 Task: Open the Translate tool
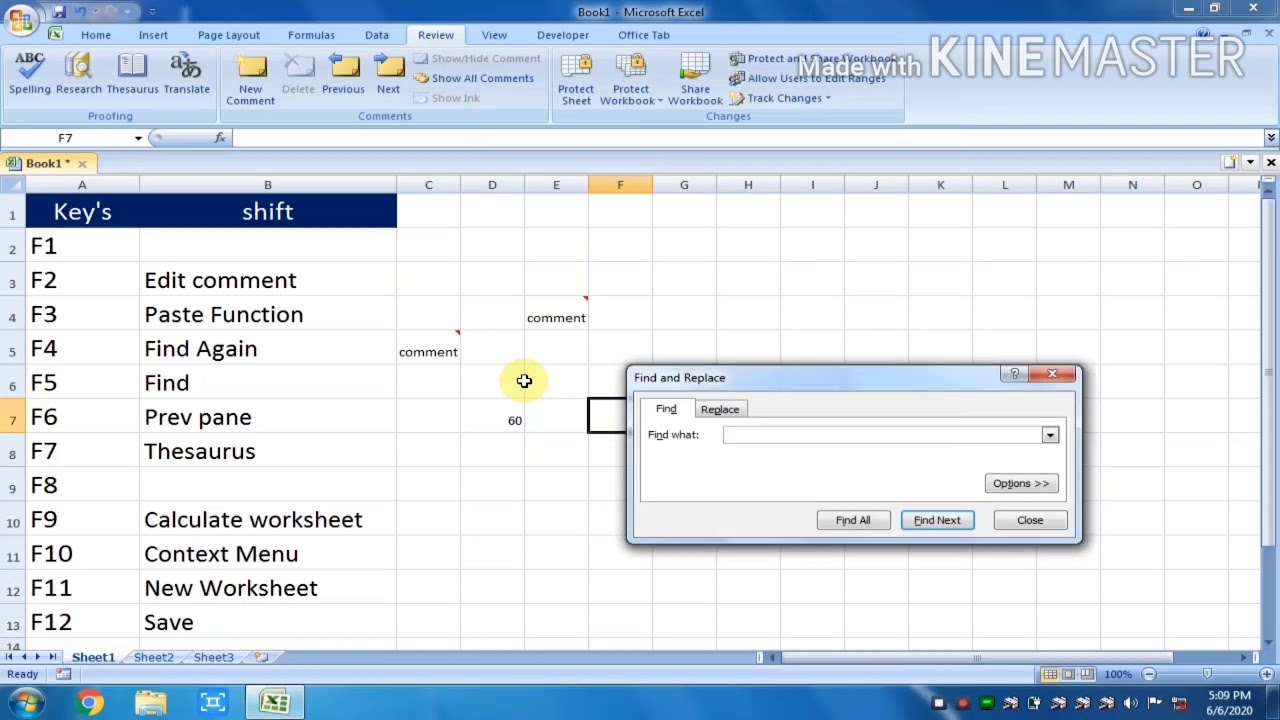pyautogui.click(x=186, y=75)
